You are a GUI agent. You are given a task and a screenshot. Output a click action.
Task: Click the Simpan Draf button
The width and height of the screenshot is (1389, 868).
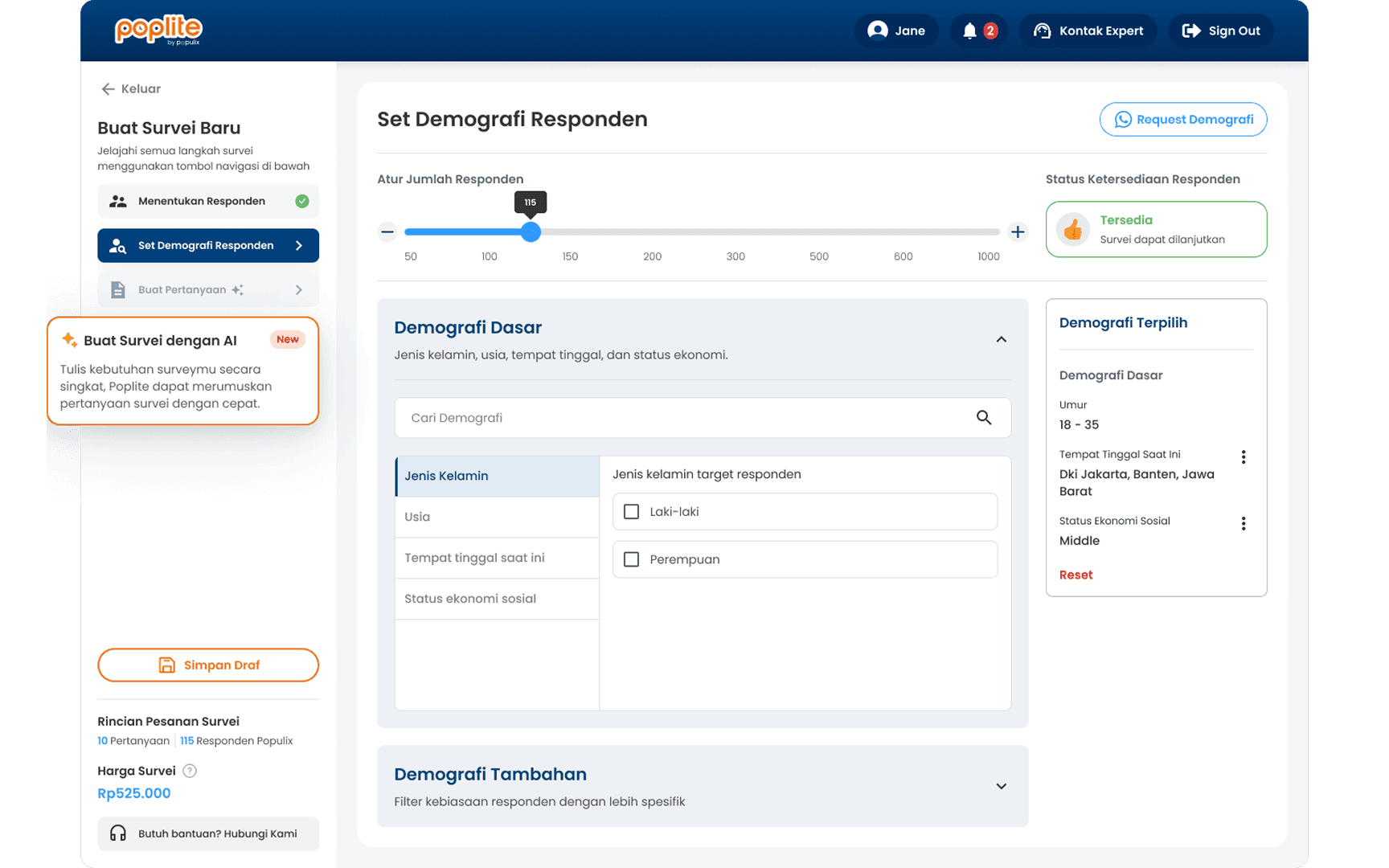[208, 665]
